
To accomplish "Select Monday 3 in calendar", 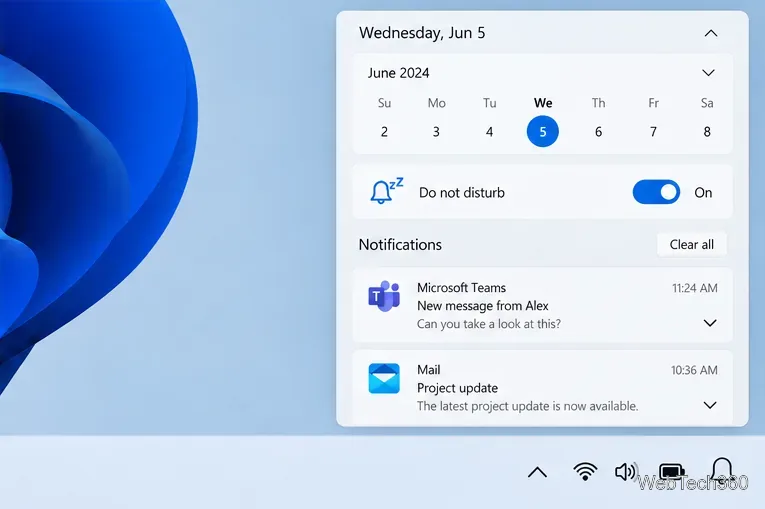I will coord(436,132).
